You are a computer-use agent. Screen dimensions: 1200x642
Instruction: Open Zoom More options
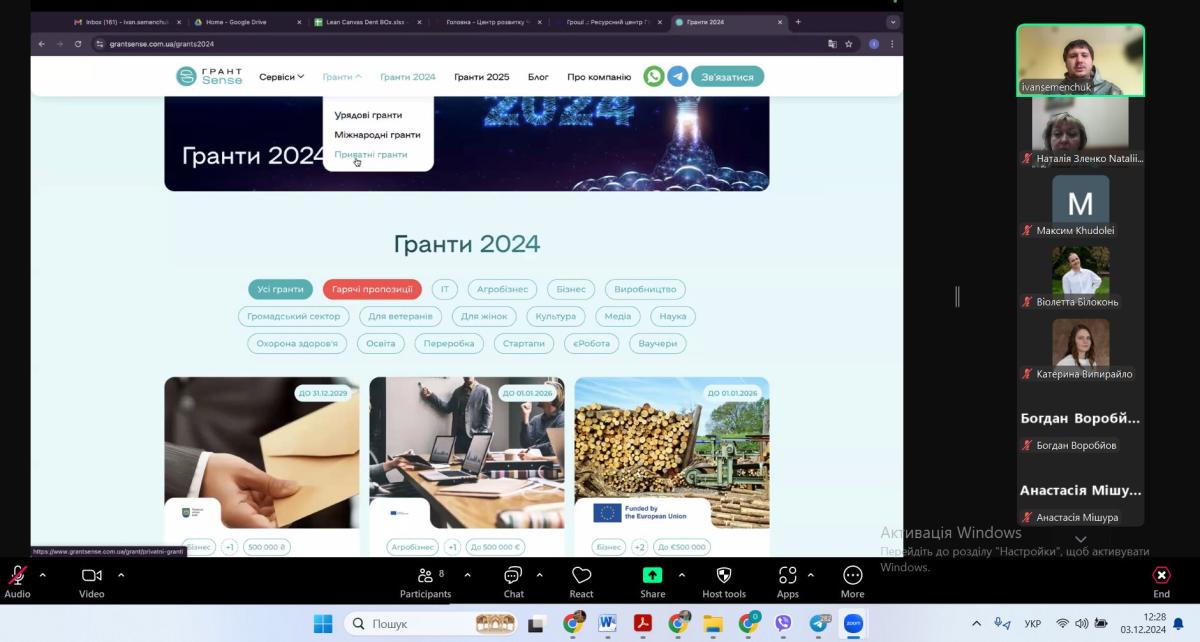(x=852, y=581)
